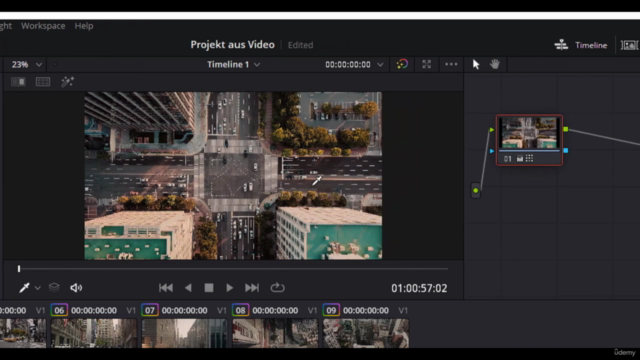The width and height of the screenshot is (640, 360).
Task: Enable the enhanced full-screen viewer icon
Action: click(x=427, y=64)
